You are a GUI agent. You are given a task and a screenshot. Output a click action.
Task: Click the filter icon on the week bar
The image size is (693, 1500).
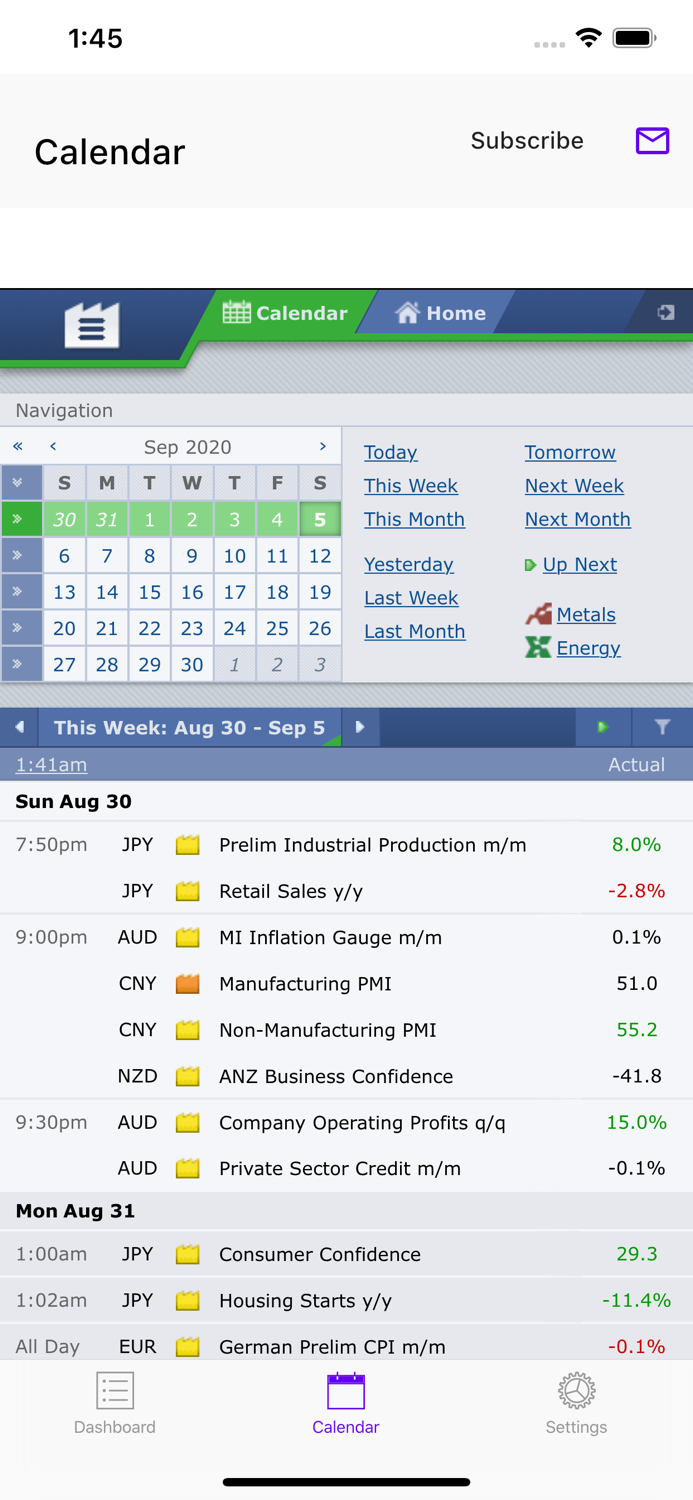[x=663, y=727]
